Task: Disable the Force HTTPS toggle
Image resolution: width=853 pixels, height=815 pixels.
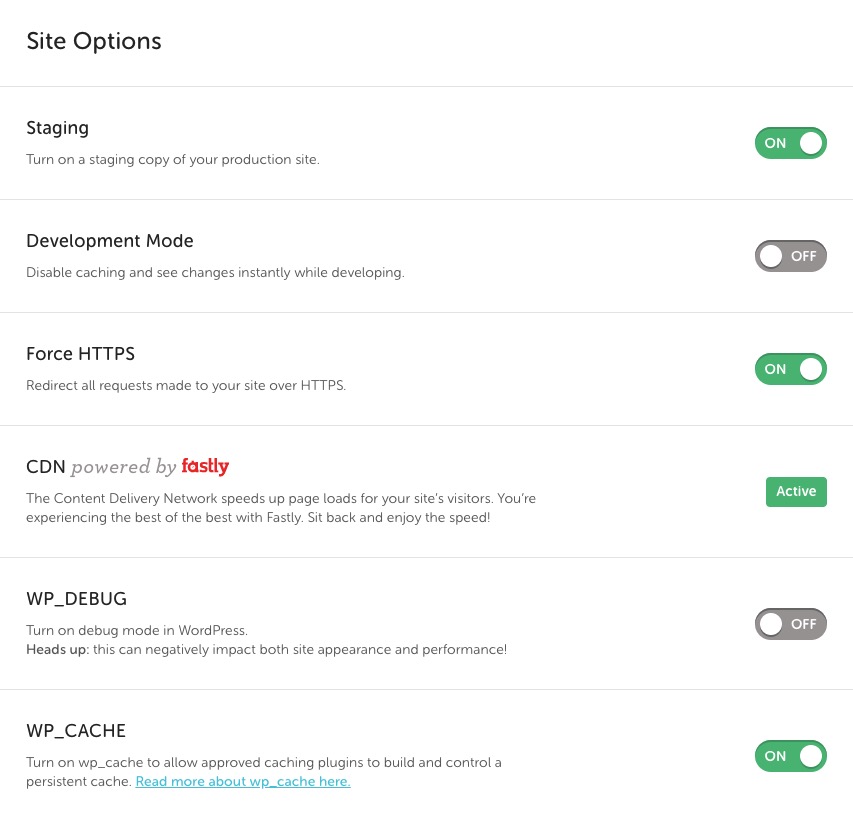Action: coord(790,369)
